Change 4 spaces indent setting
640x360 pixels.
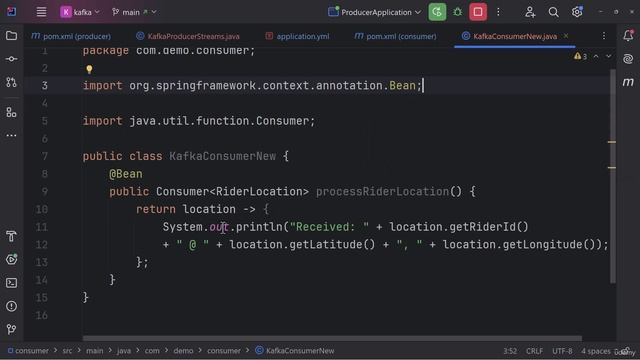(596, 351)
